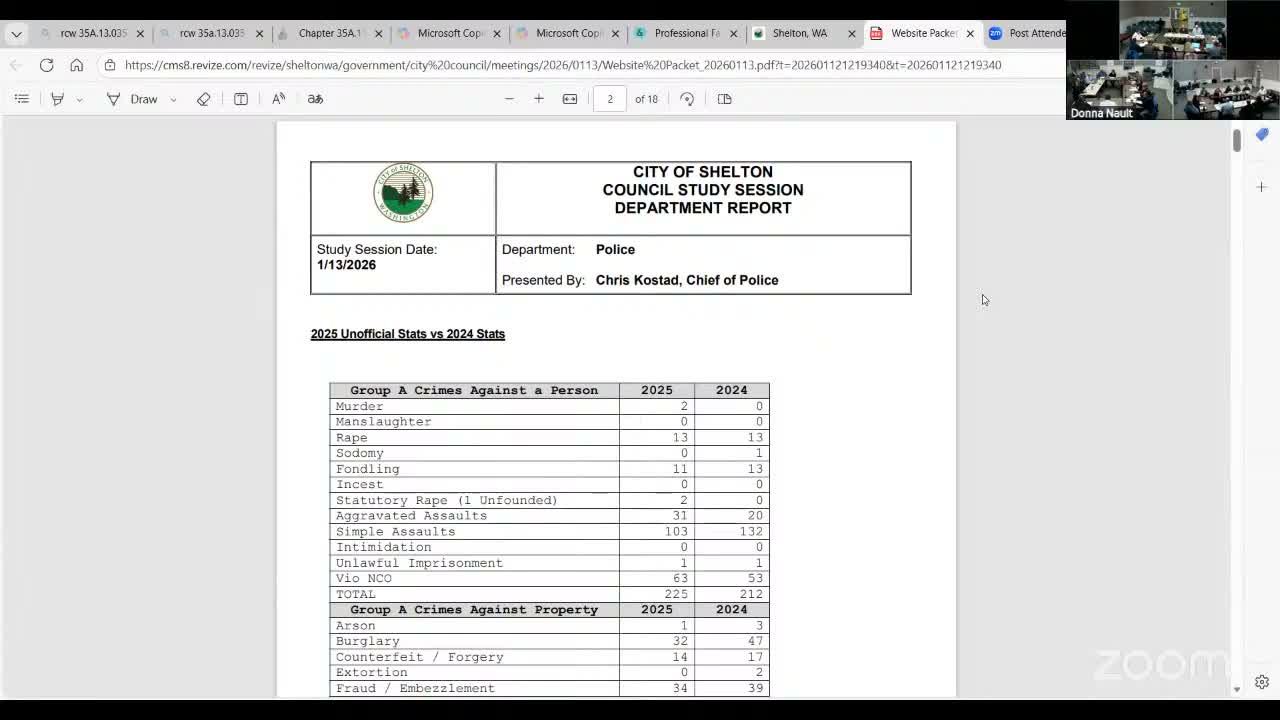Activate the Draw tool in PDF toolbar

tap(132, 99)
